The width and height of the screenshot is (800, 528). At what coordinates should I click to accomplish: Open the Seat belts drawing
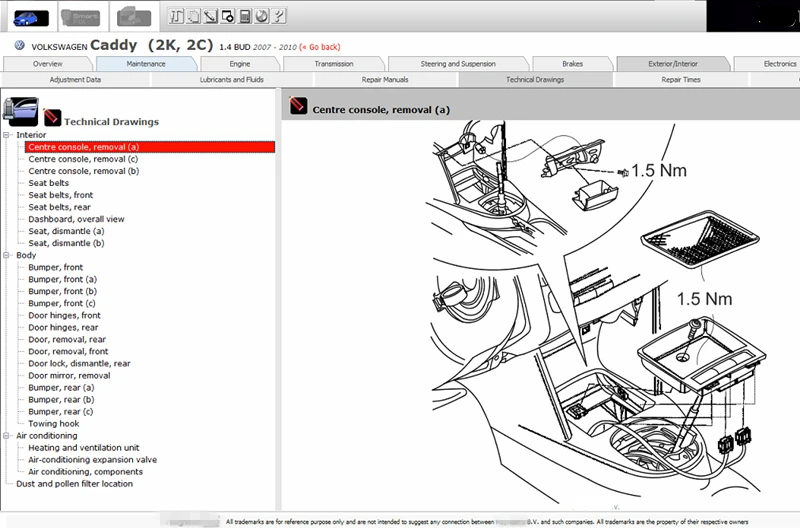pos(48,183)
